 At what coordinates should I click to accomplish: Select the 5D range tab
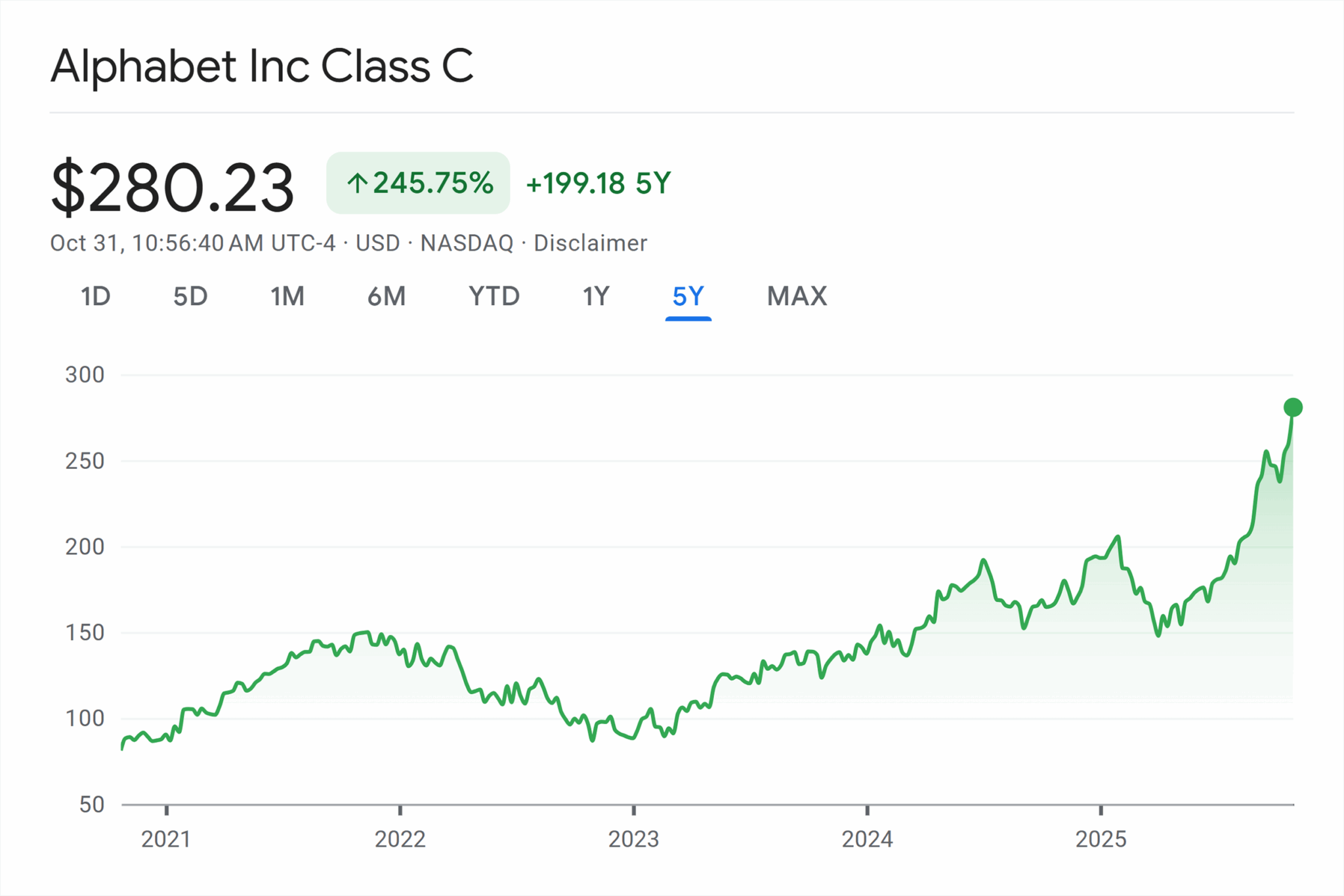(190, 296)
